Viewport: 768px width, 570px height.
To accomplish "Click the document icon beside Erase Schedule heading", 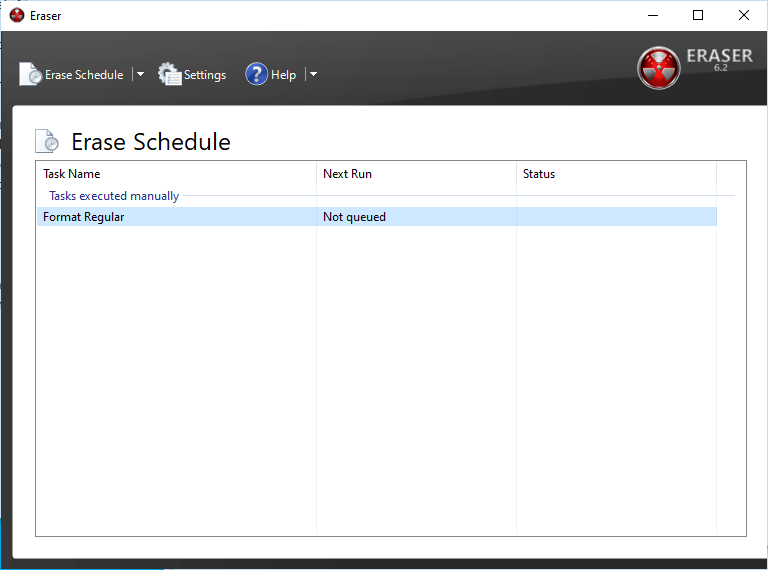I will 47,142.
